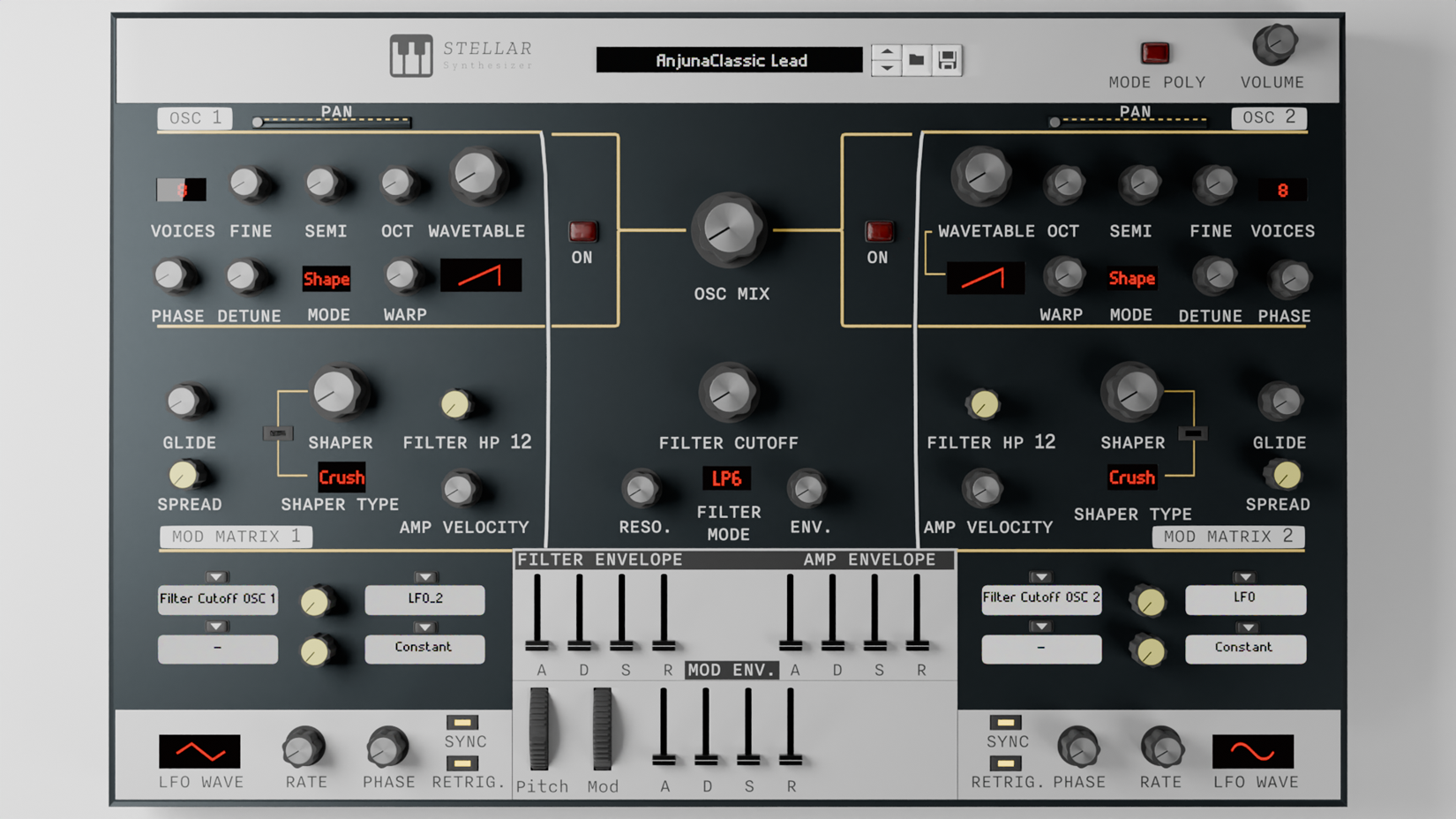Click the AMP ENVELOPE section header
Viewport: 1456px width, 819px height.
point(868,559)
